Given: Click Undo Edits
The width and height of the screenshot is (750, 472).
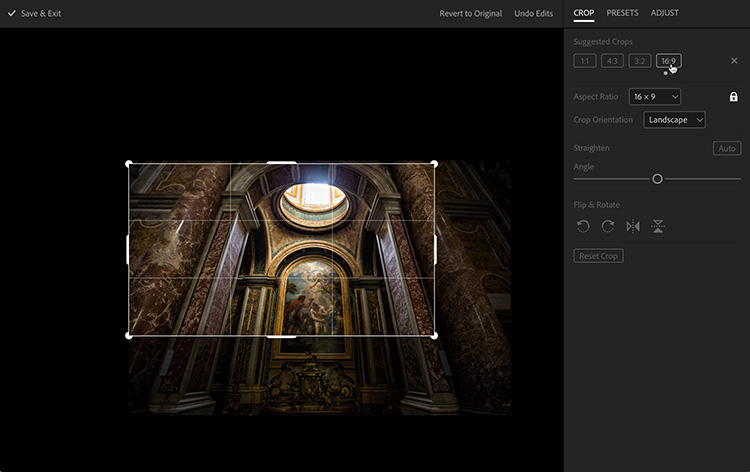Looking at the screenshot, I should tap(533, 13).
